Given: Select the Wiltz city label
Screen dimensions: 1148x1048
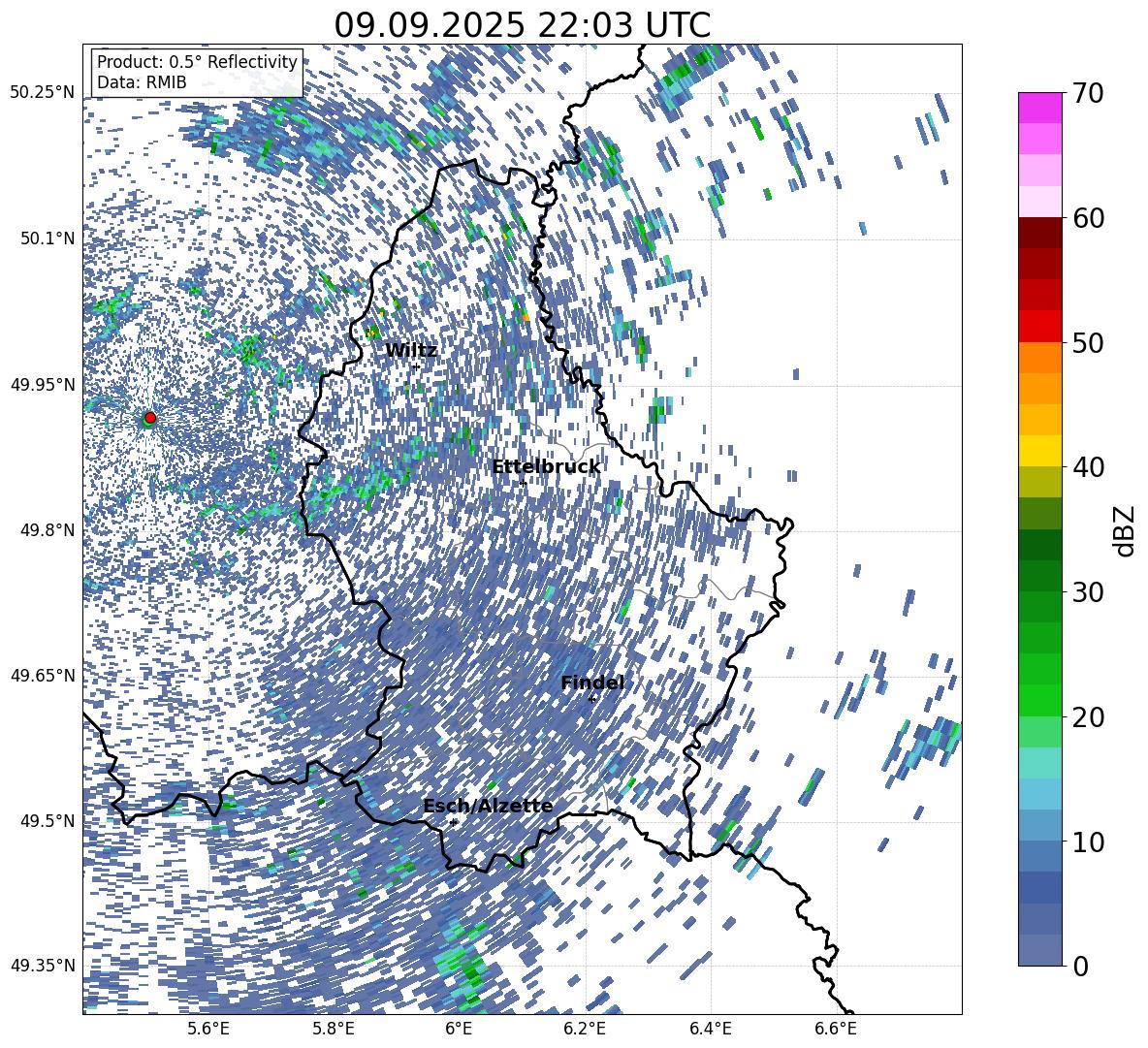Looking at the screenshot, I should [x=411, y=351].
